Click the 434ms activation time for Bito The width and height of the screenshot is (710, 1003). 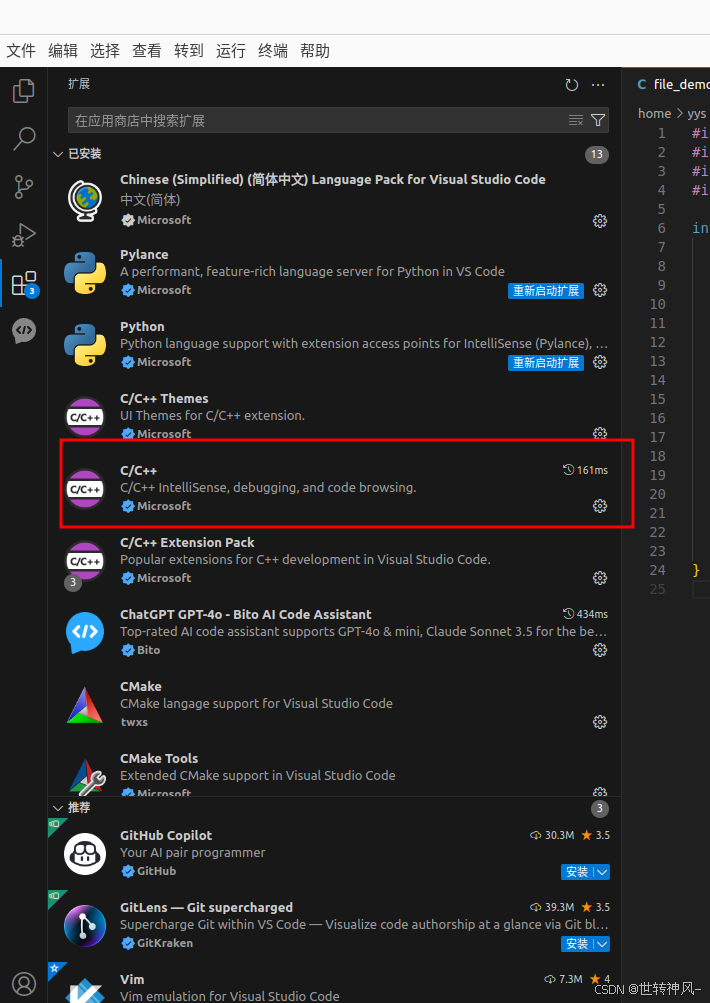(x=585, y=614)
